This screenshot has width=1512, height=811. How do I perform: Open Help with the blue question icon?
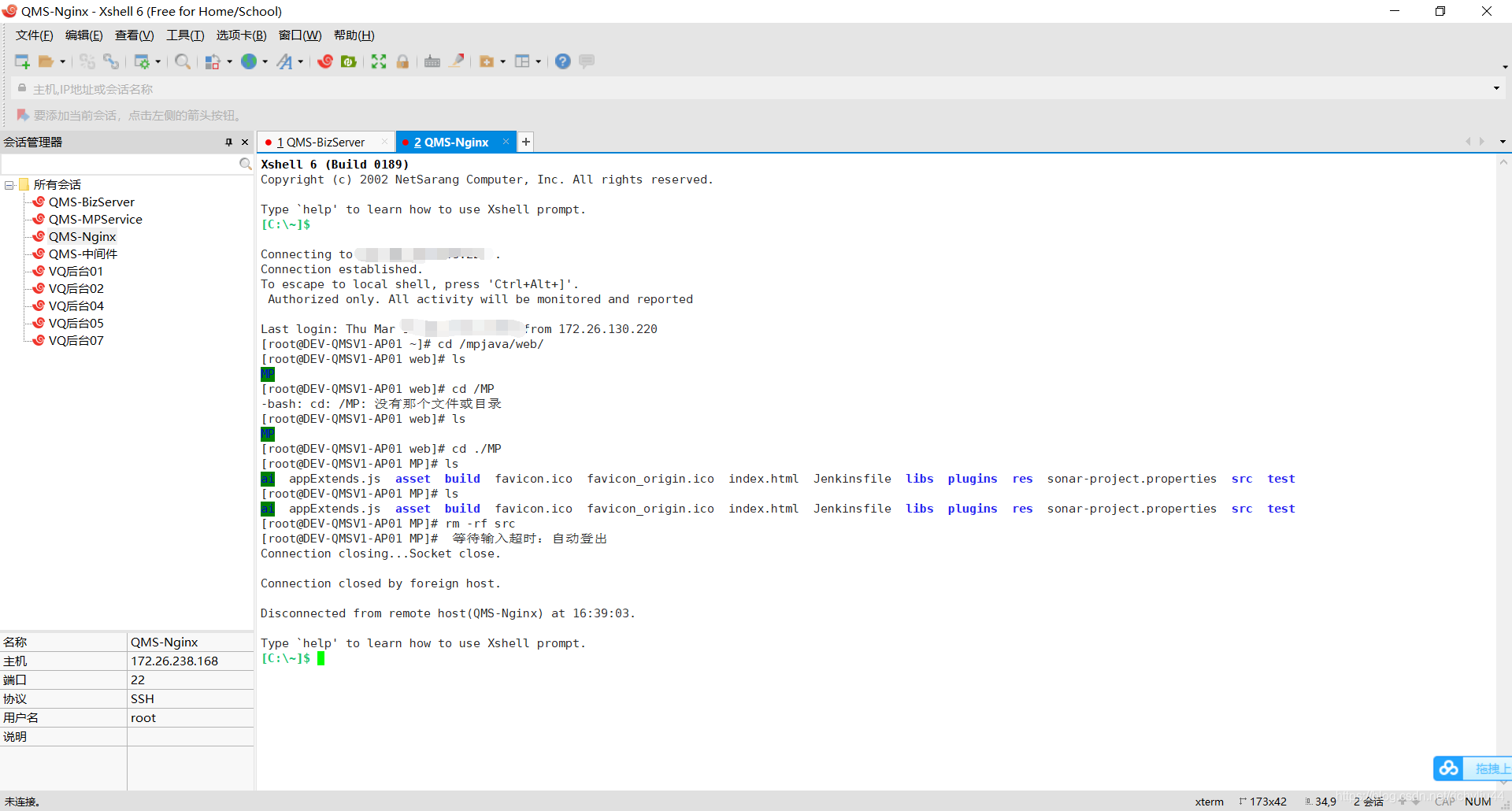point(563,61)
